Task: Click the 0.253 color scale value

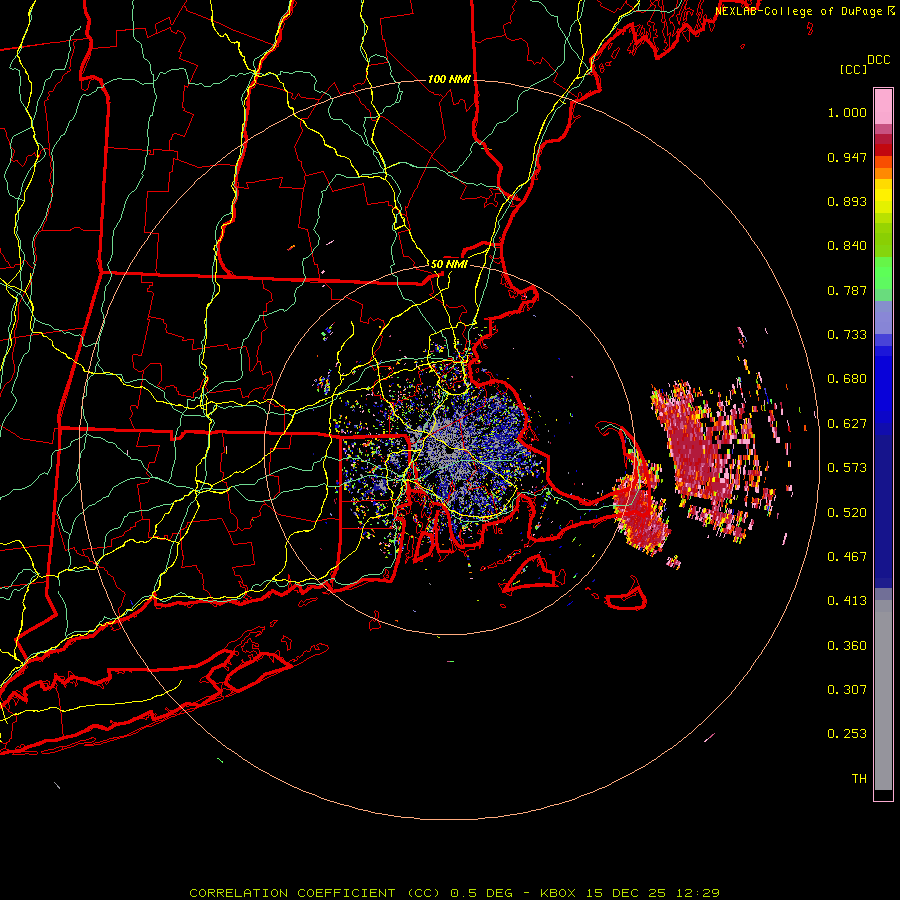Action: [x=847, y=734]
